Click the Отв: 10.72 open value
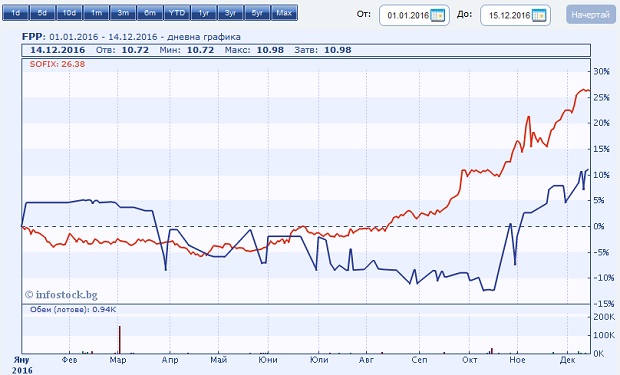 [x=122, y=50]
